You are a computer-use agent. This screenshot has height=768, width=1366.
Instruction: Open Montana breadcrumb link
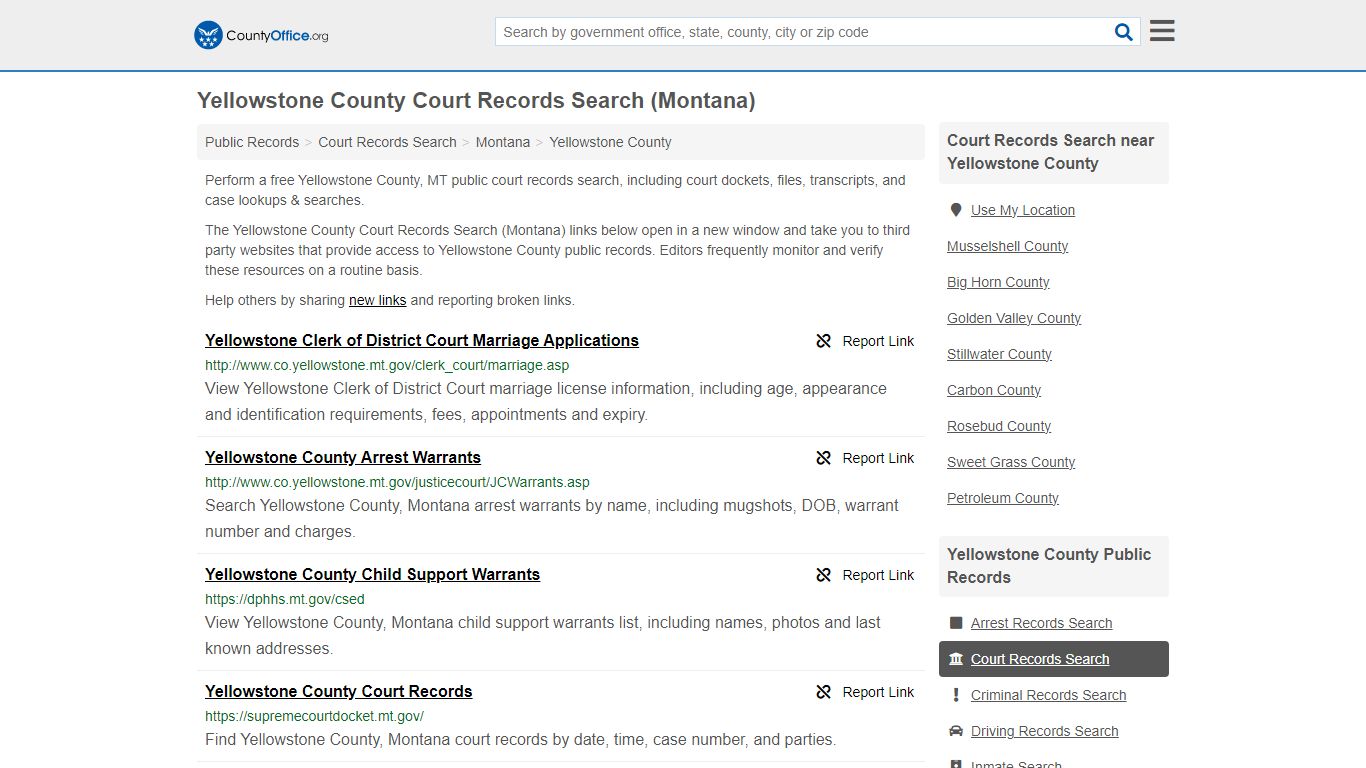coord(503,142)
